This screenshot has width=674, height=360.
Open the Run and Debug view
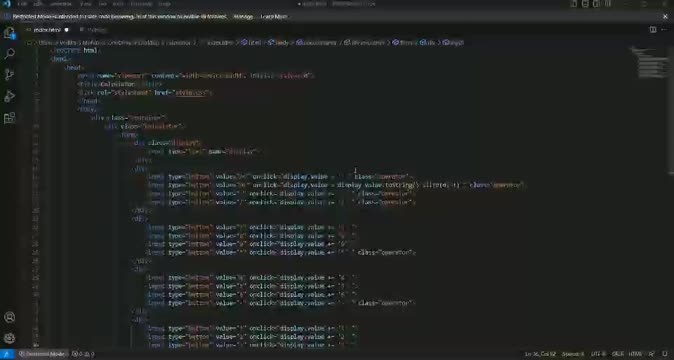pos(9,96)
